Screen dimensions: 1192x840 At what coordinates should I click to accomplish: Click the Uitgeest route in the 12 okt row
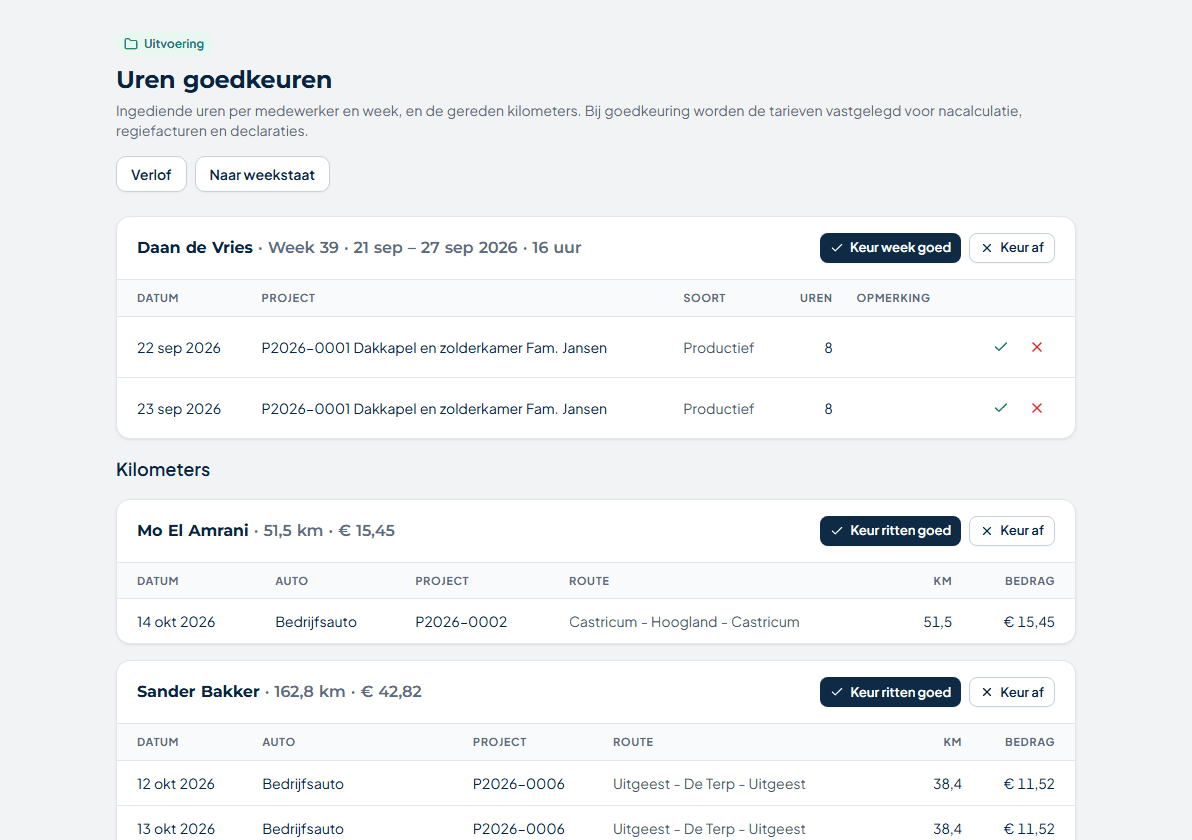(709, 784)
